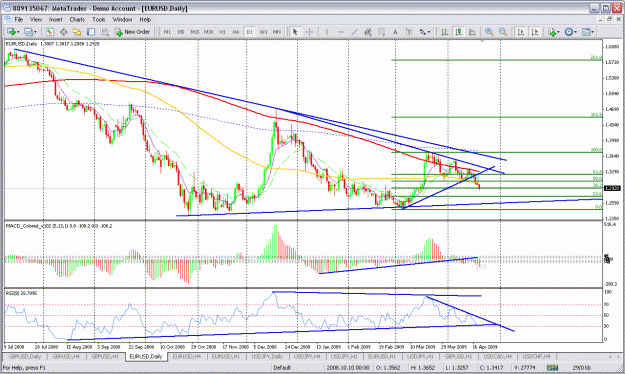Screen dimensions: 625x374
Task: Click the Templates icon
Action: (586, 32)
